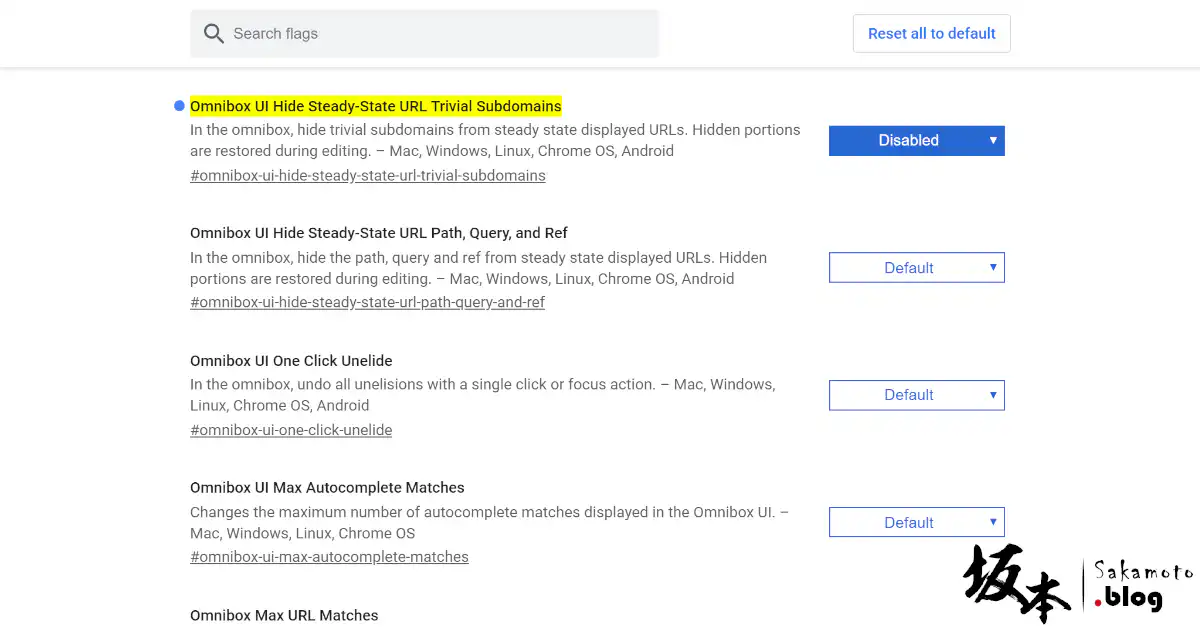The image size is (1200, 630).
Task: Click the magnifying glass search icon
Action: [x=213, y=34]
